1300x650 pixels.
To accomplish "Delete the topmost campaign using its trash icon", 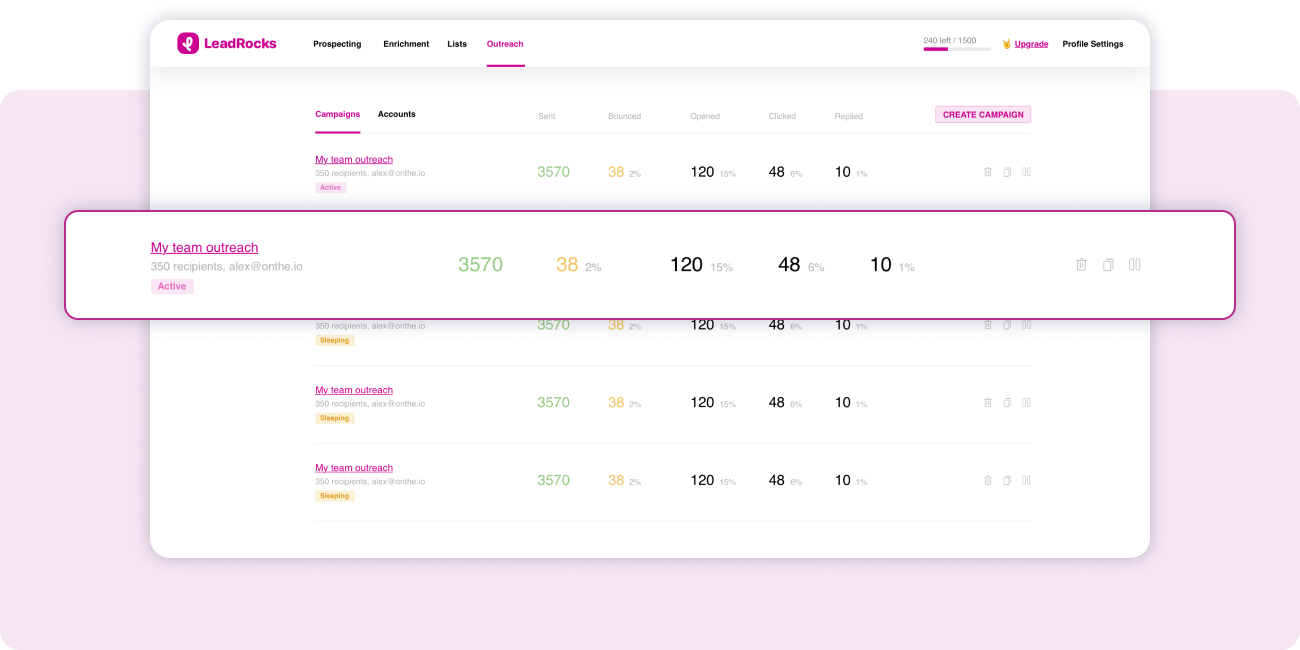I will coord(988,172).
